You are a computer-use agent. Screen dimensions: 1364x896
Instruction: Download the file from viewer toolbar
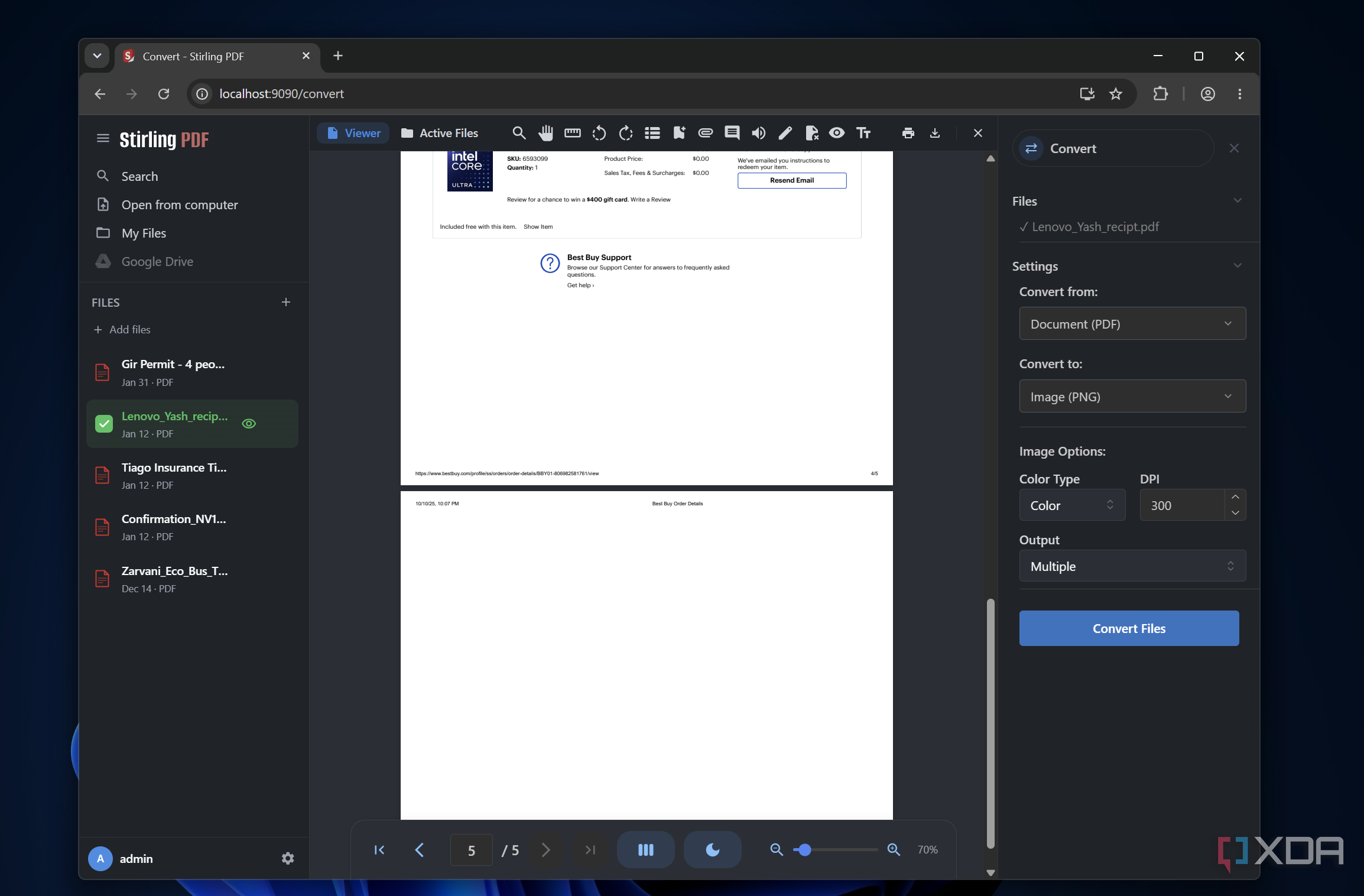935,133
